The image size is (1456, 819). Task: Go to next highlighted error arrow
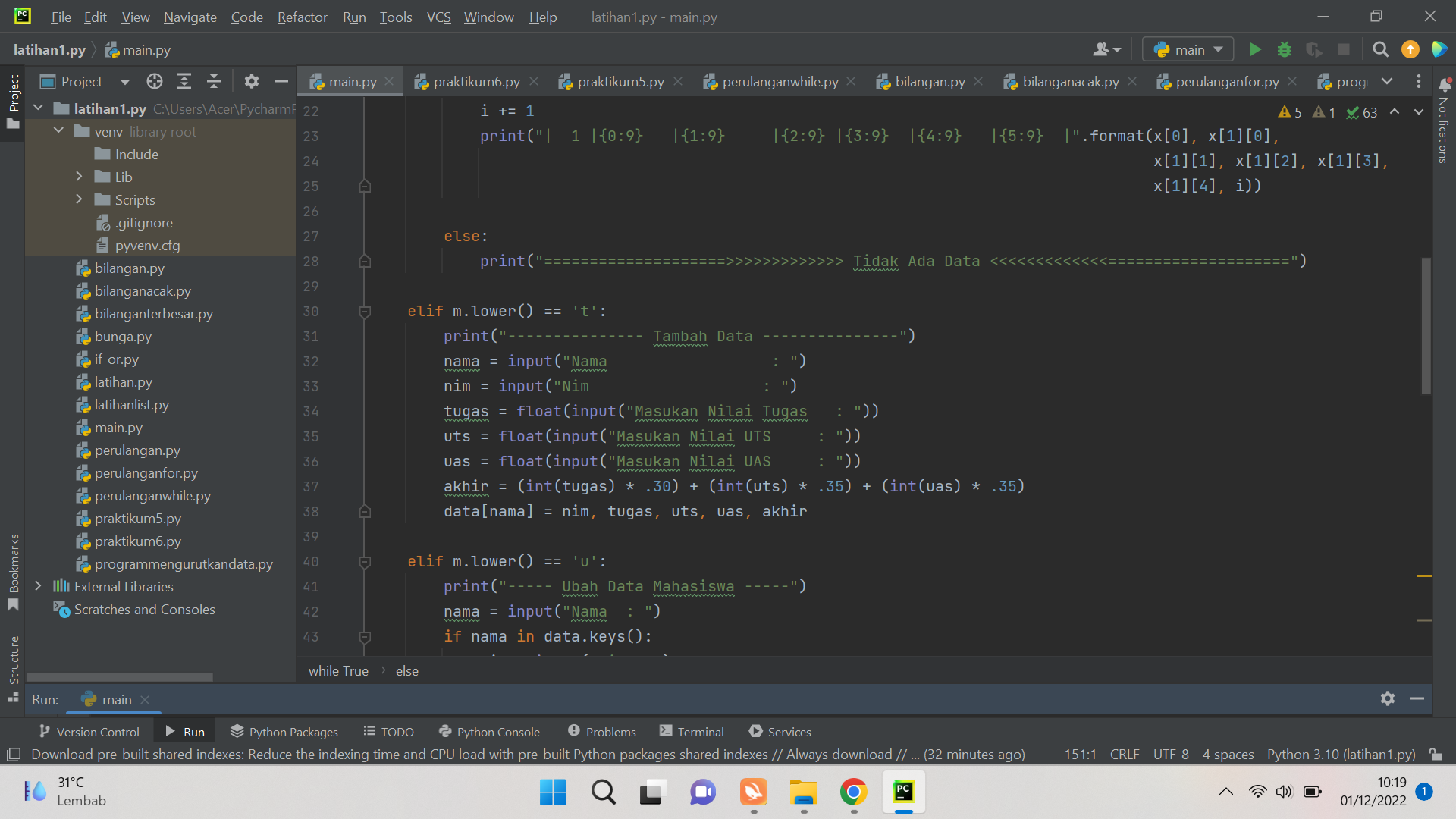pyautogui.click(x=1419, y=112)
